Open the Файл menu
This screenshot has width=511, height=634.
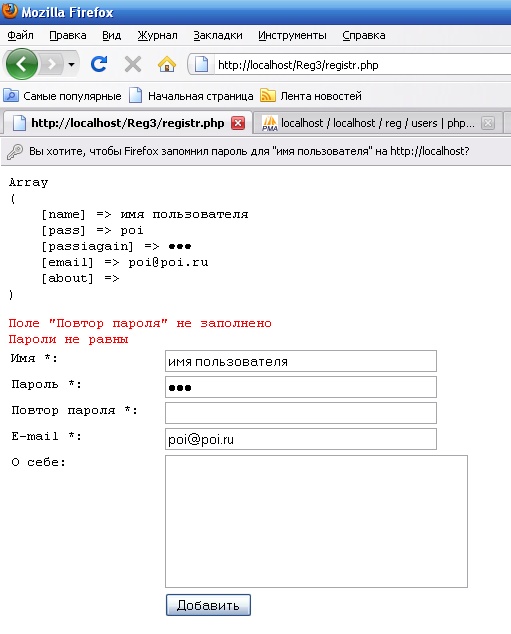20,36
